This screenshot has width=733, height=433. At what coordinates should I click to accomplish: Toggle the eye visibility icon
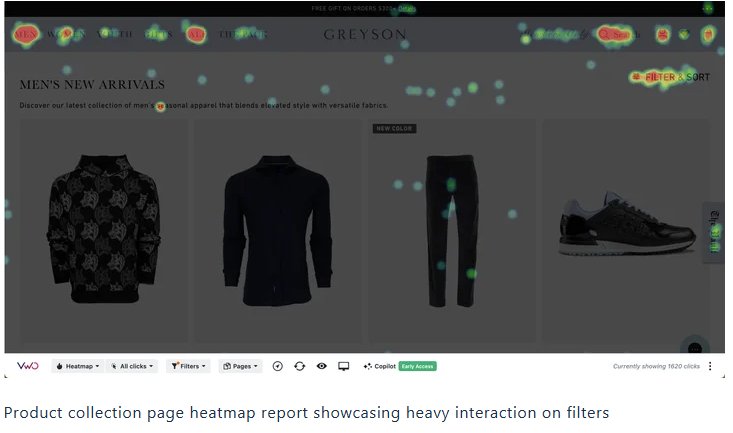pos(322,366)
